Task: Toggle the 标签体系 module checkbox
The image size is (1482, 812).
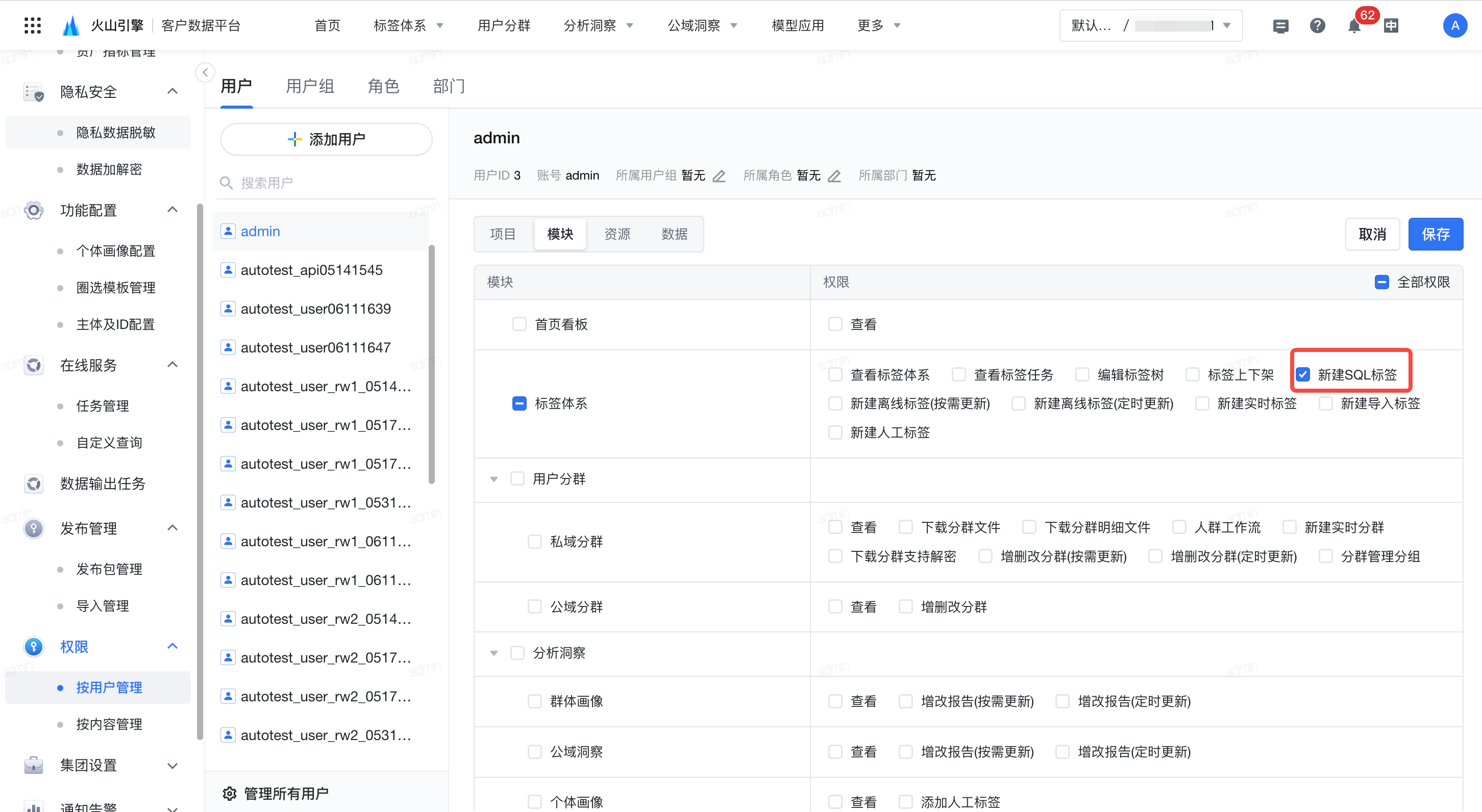Action: coord(520,403)
